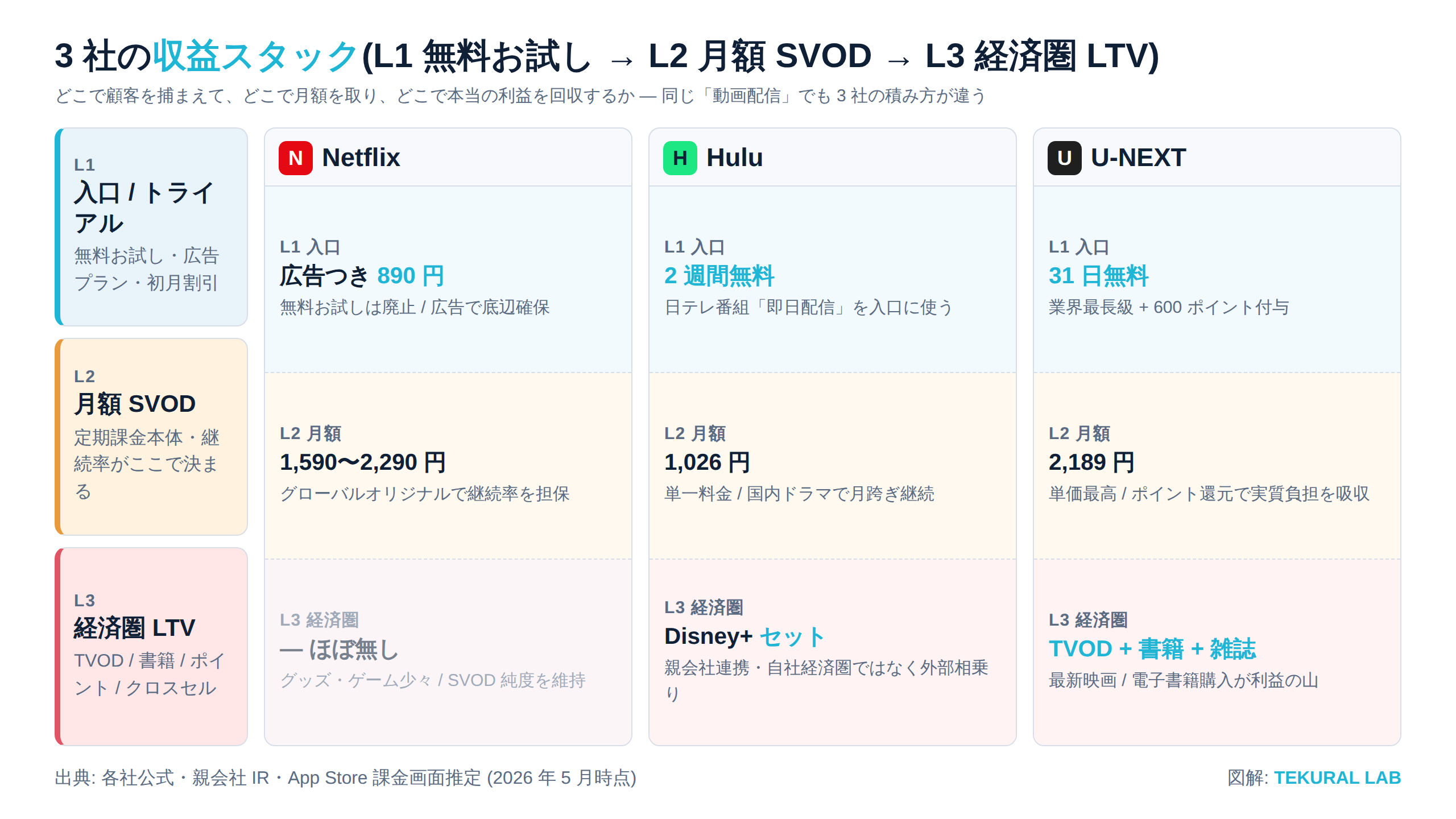
Task: Click the red Netflix N logo icon
Action: pos(295,158)
